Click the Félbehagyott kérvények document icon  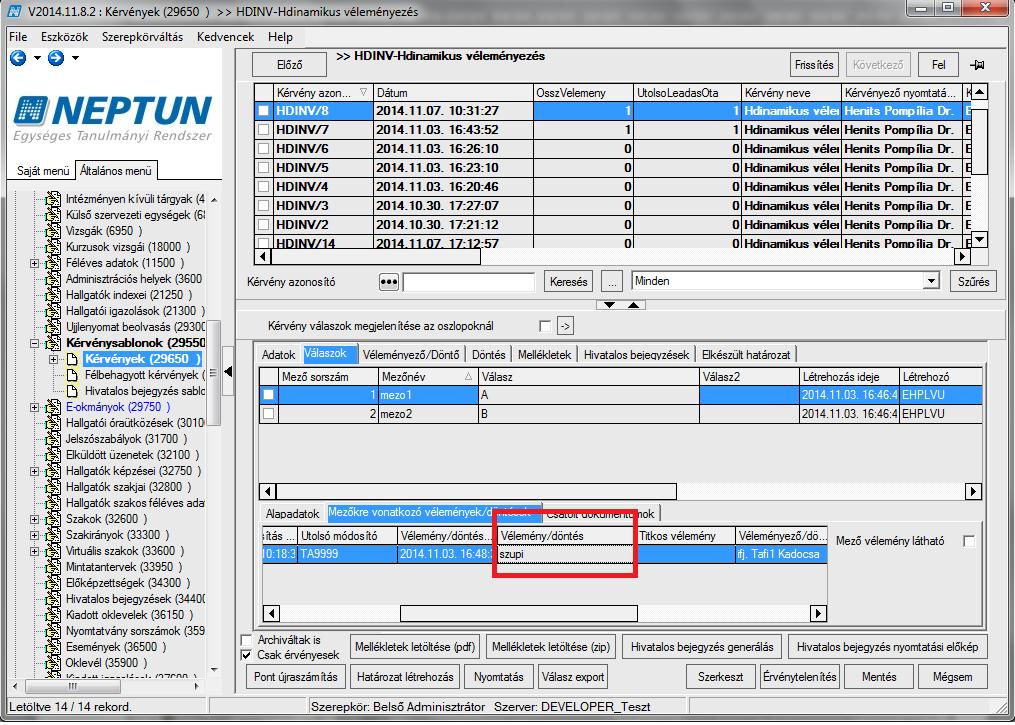[x=72, y=375]
